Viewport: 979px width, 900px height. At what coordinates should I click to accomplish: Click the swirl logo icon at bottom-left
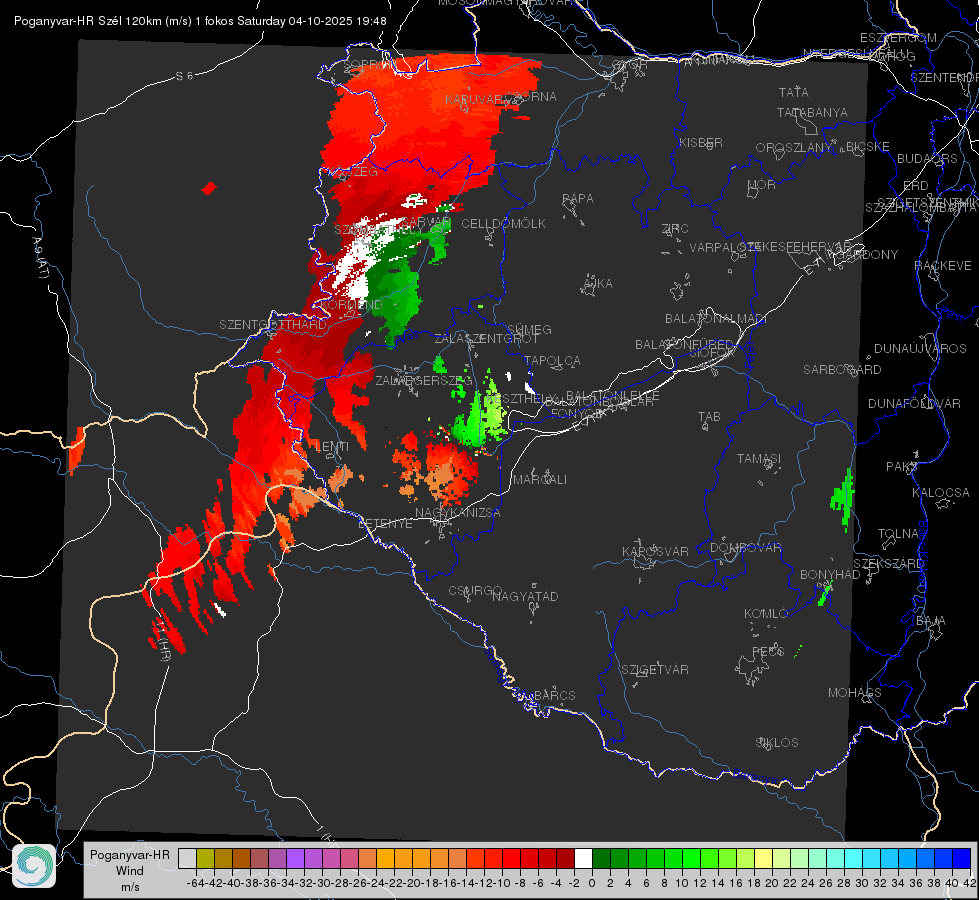pos(34,866)
